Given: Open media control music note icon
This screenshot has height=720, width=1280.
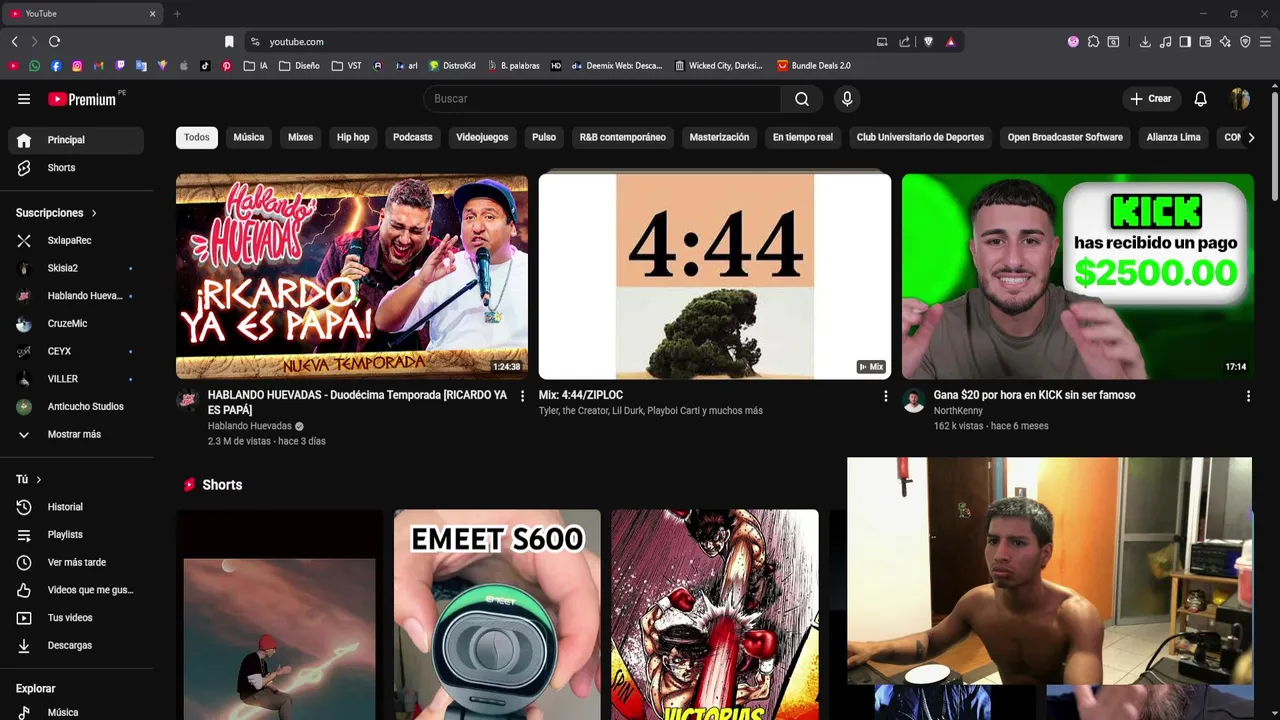Looking at the screenshot, I should (1165, 42).
